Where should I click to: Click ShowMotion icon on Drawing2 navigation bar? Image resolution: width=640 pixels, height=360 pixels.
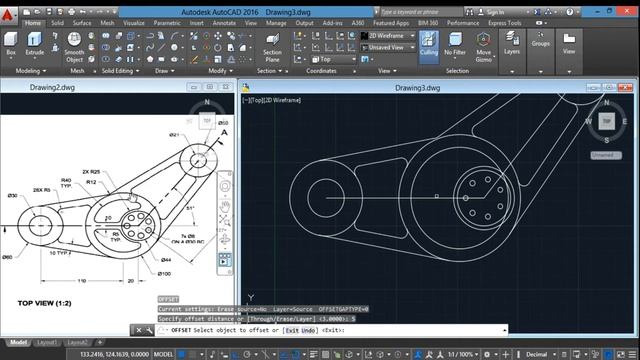click(224, 260)
